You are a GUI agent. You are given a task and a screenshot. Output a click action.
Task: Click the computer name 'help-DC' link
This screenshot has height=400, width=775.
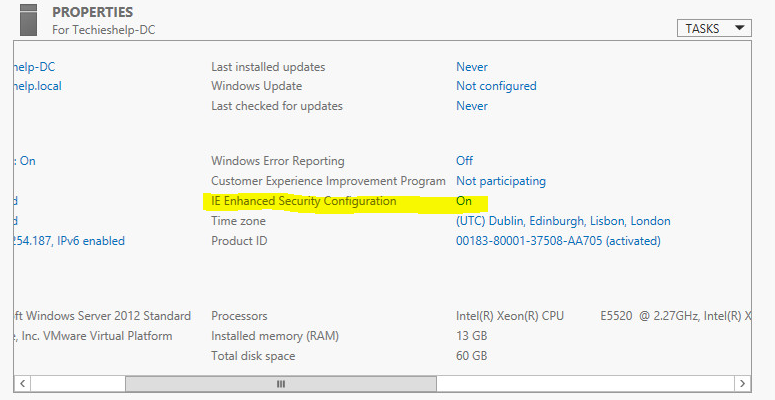pos(35,67)
